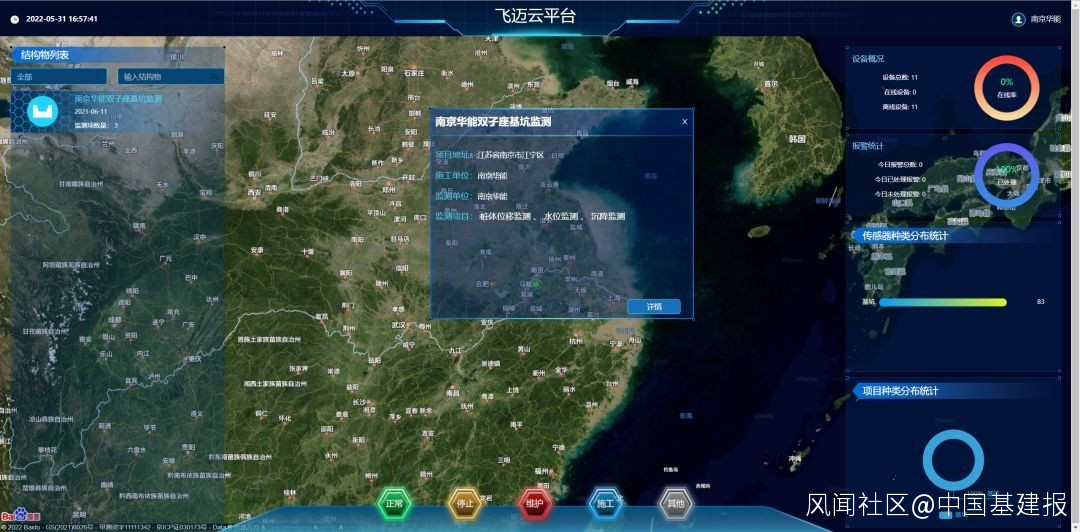Click the user avatar icon beside 南京华能
This screenshot has width=1080, height=532.
(1018, 19)
